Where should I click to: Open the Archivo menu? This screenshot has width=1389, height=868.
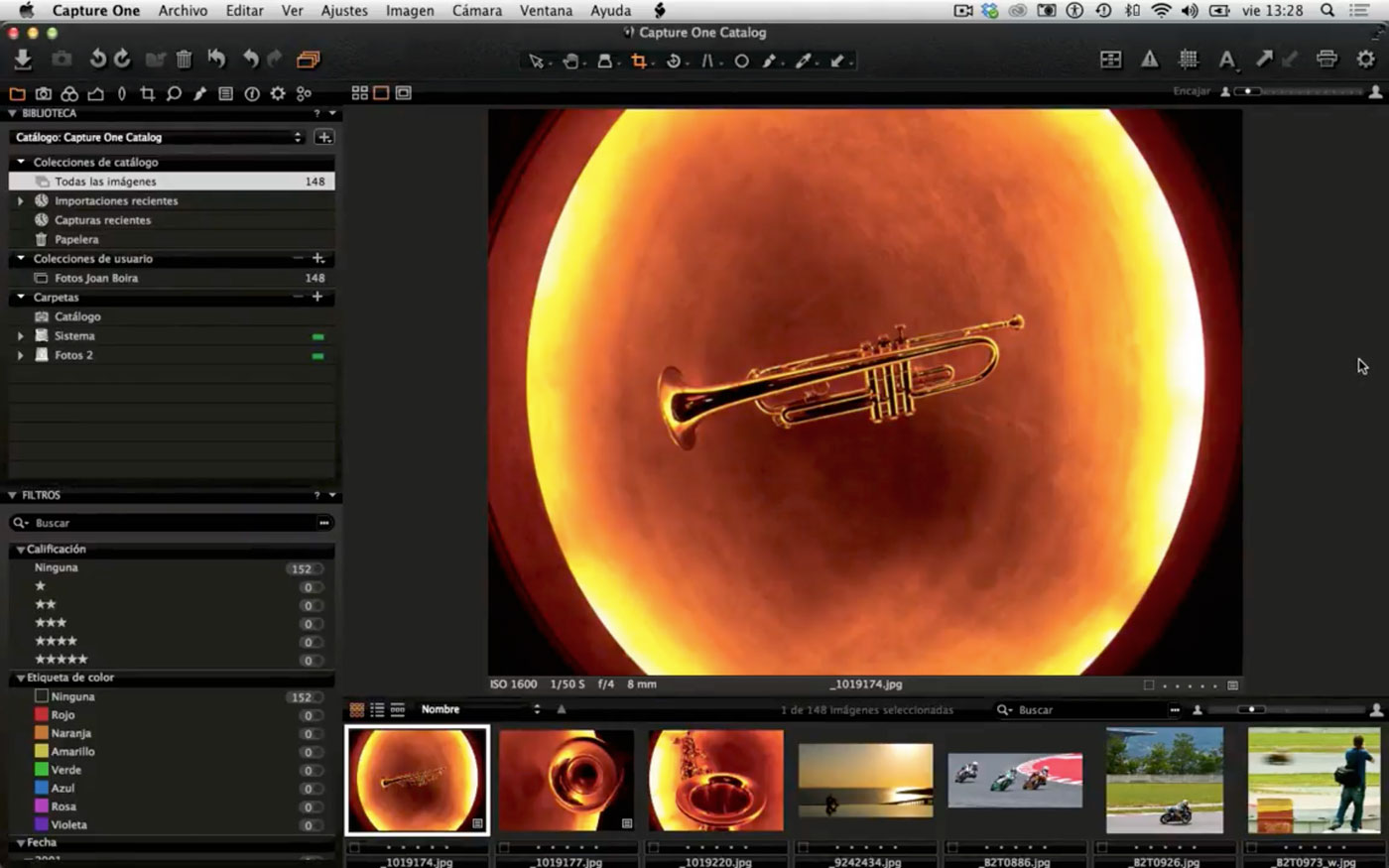click(x=183, y=11)
